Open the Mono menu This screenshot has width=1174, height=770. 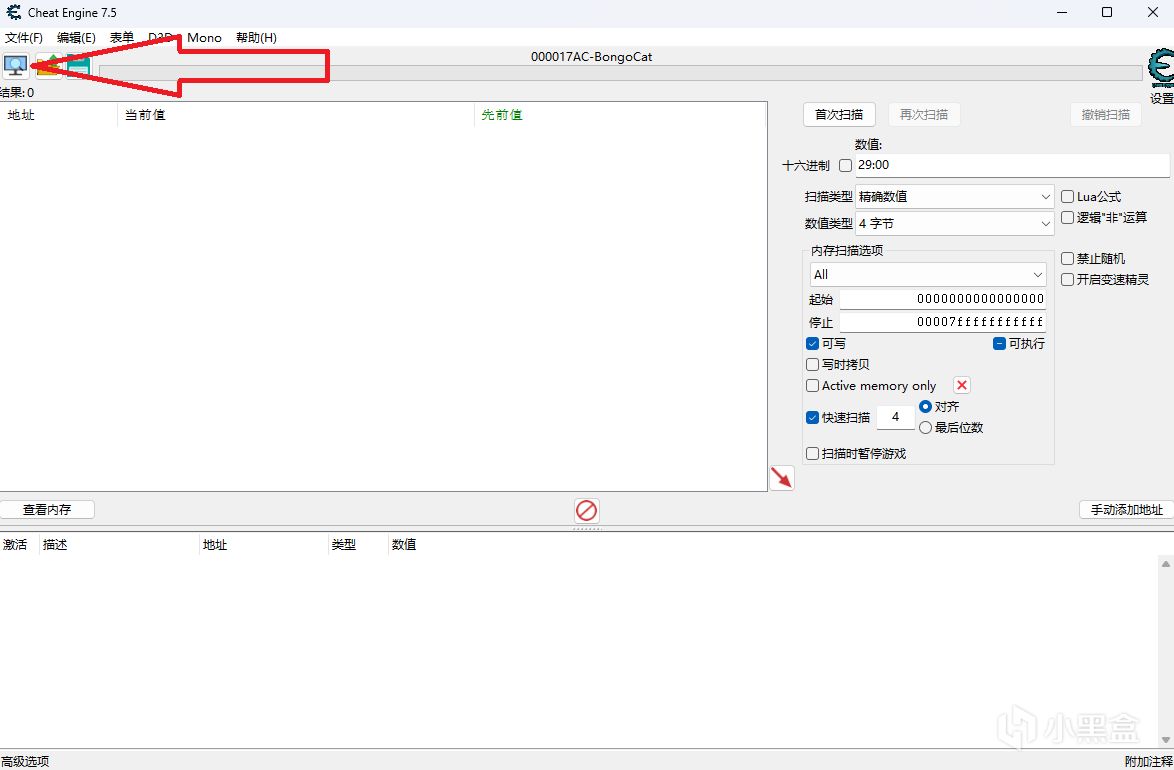204,37
